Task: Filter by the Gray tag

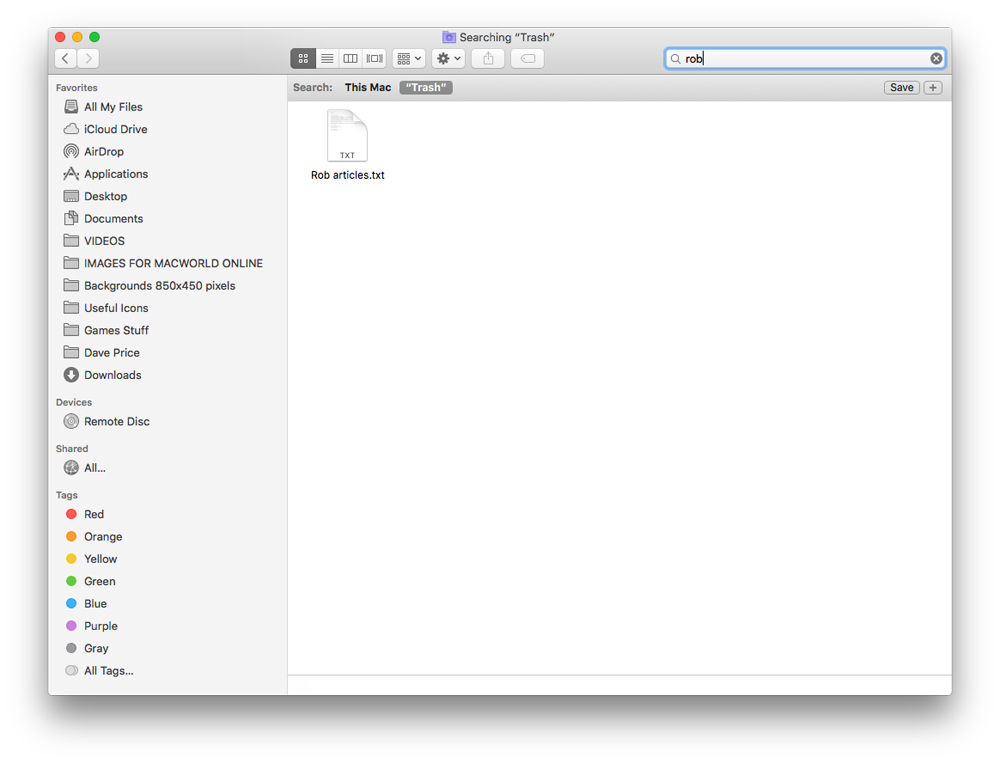Action: pos(96,649)
